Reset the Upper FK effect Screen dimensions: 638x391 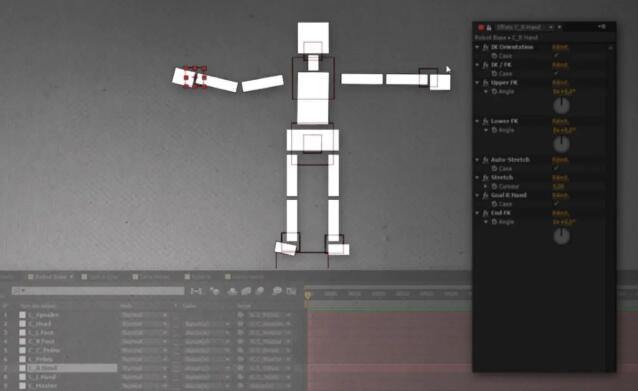560,83
